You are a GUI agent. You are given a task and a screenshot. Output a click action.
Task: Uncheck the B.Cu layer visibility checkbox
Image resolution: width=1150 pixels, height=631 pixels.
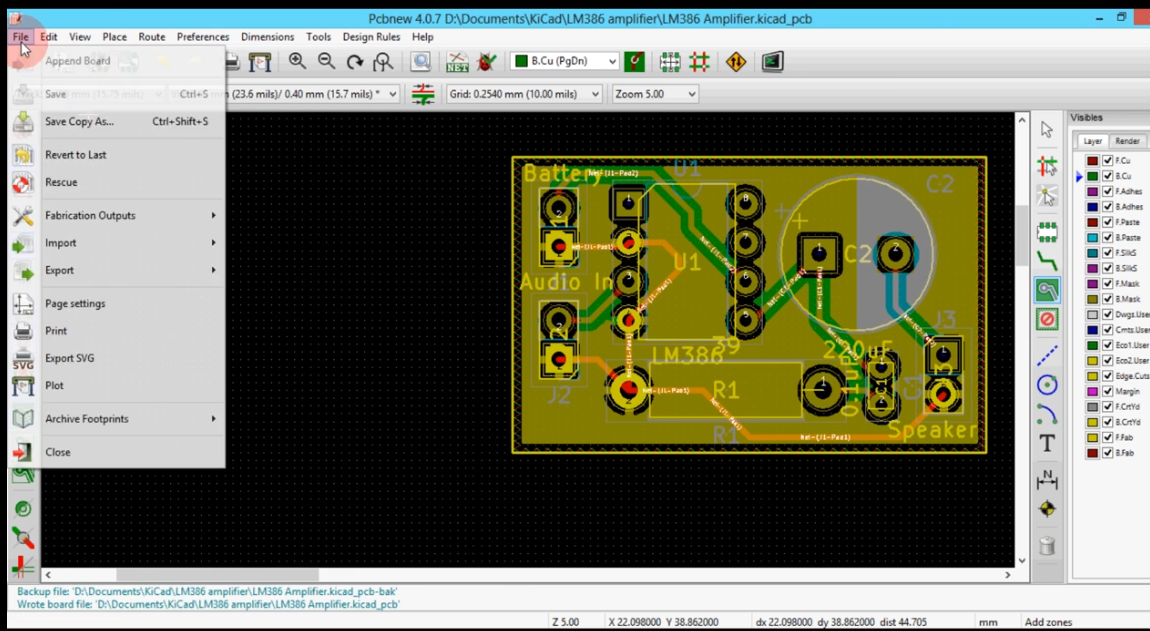(x=1107, y=176)
